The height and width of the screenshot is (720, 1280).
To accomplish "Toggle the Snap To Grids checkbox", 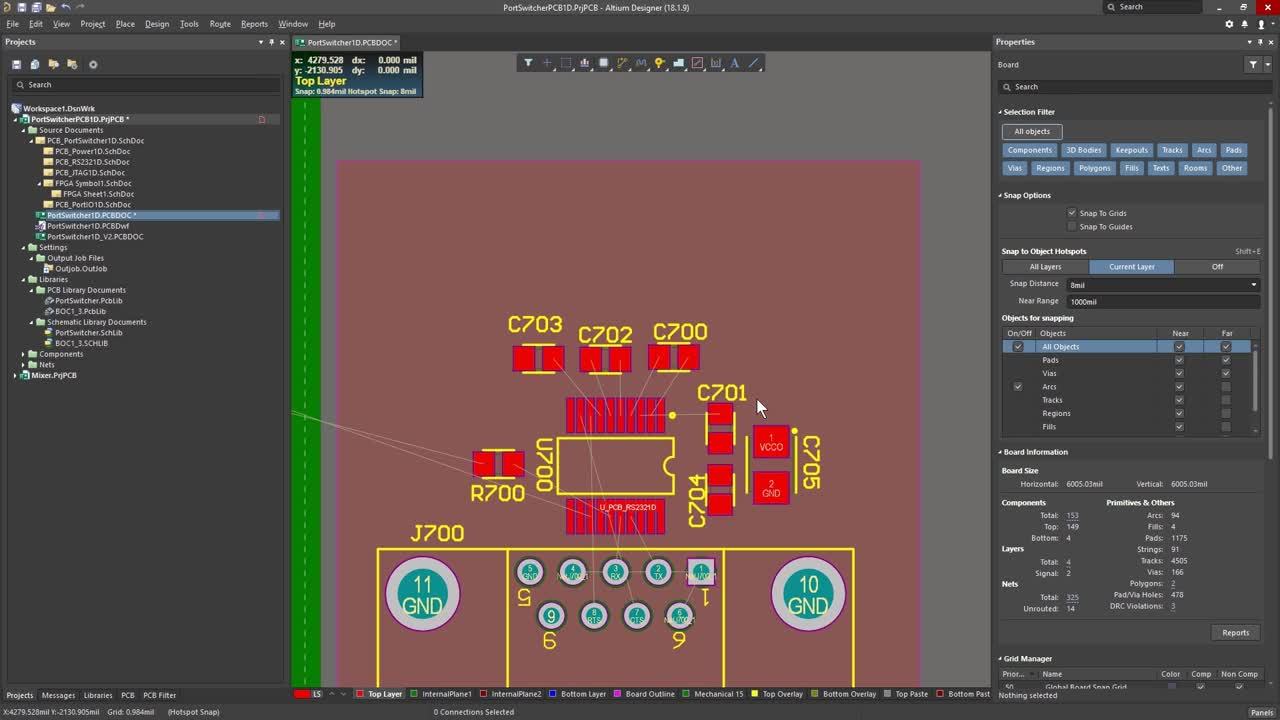I will click(1072, 213).
